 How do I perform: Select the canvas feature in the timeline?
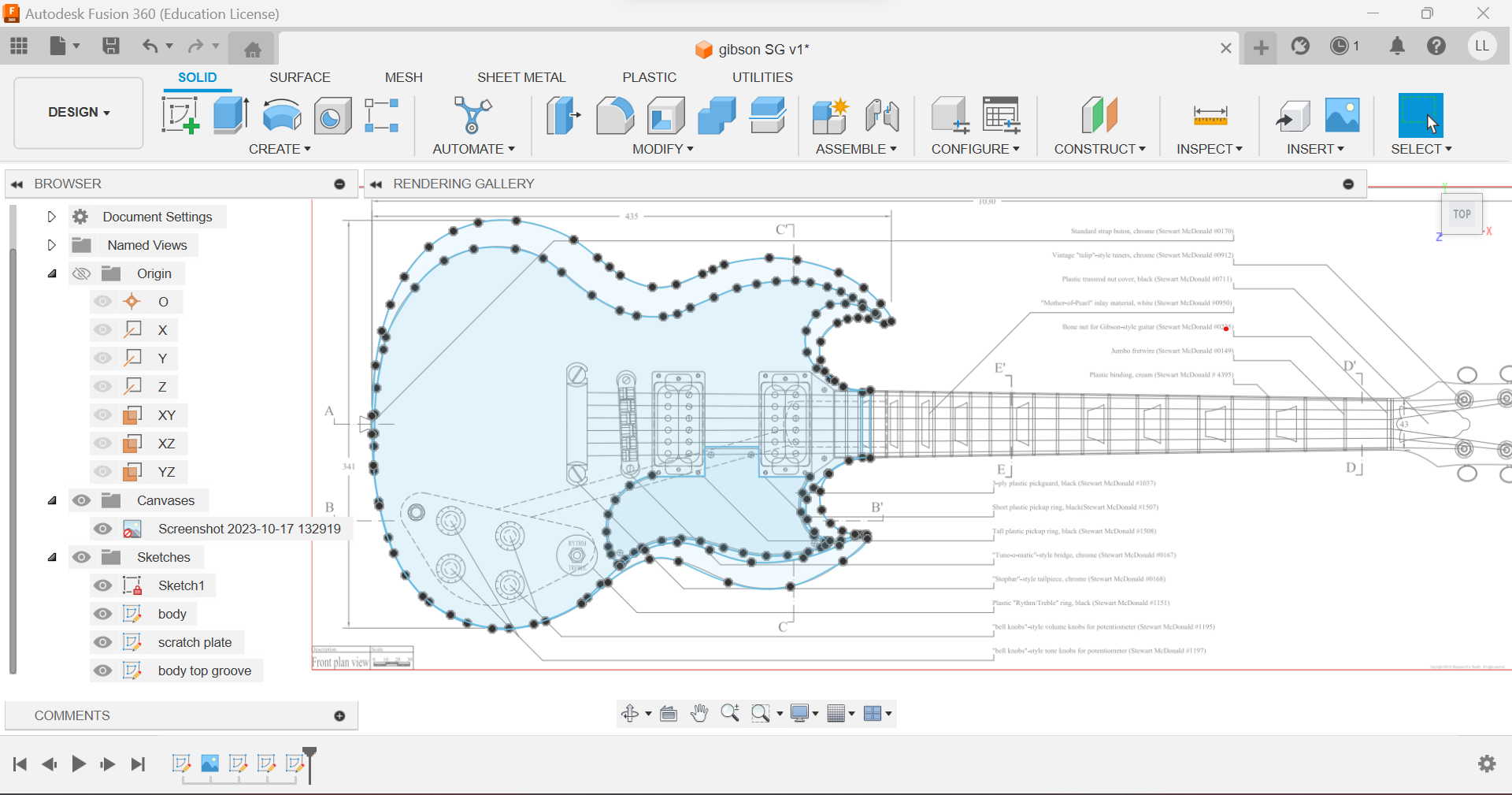(209, 763)
